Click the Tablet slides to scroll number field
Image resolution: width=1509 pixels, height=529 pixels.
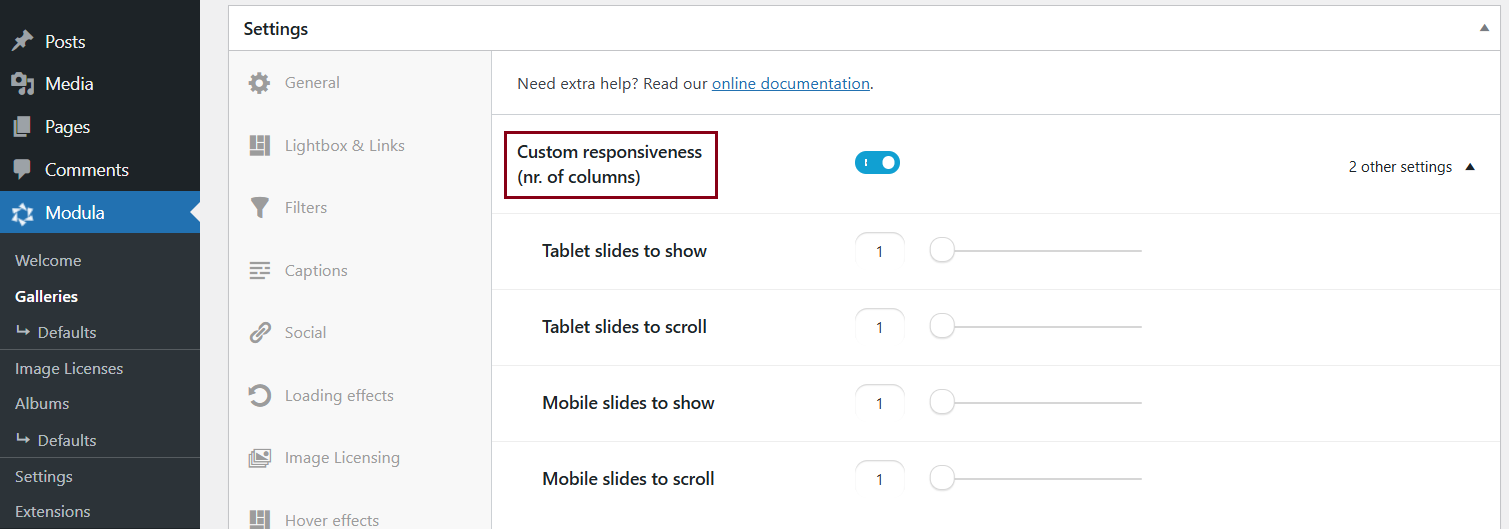pyautogui.click(x=879, y=327)
